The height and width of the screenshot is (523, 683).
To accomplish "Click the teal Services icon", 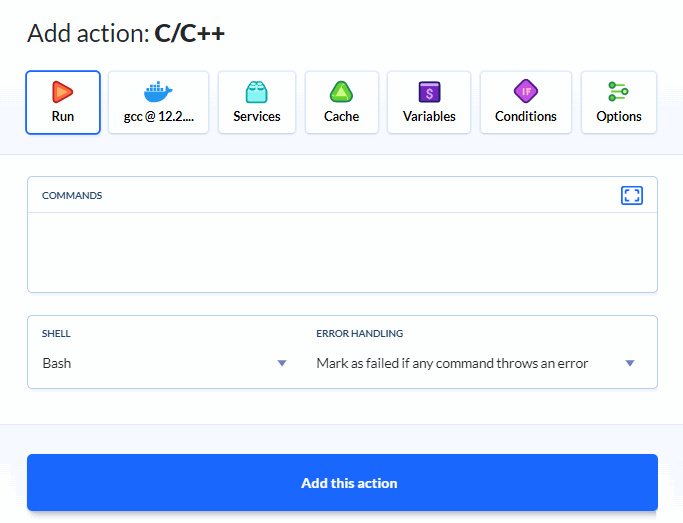I will pyautogui.click(x=257, y=92).
